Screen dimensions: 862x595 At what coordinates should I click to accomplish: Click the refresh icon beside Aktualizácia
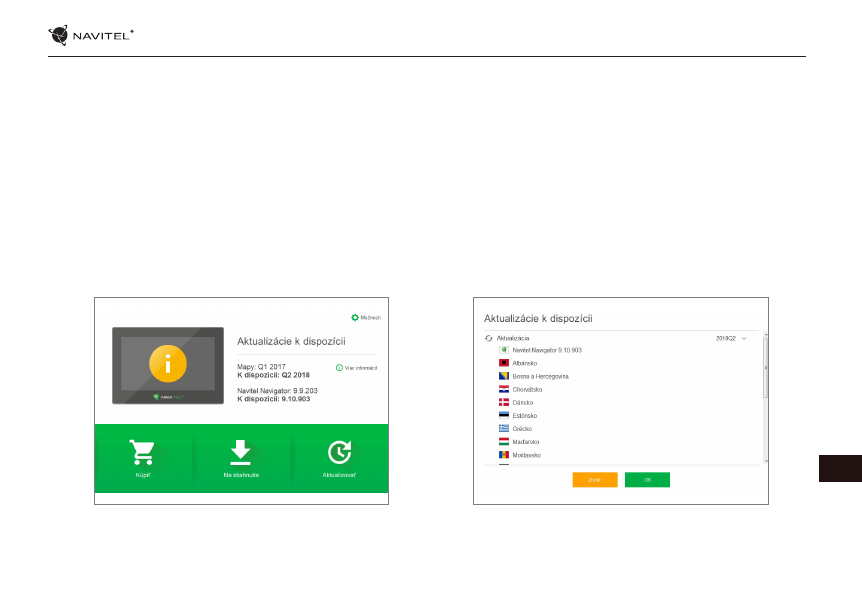pyautogui.click(x=489, y=339)
